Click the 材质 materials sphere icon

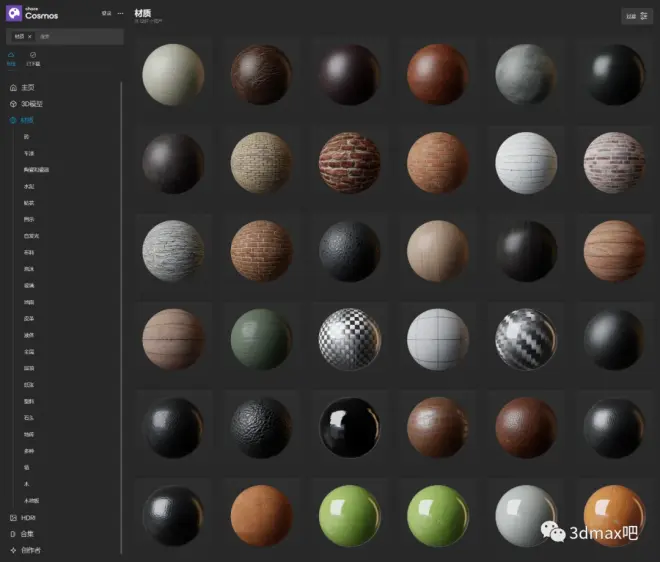click(x=13, y=120)
